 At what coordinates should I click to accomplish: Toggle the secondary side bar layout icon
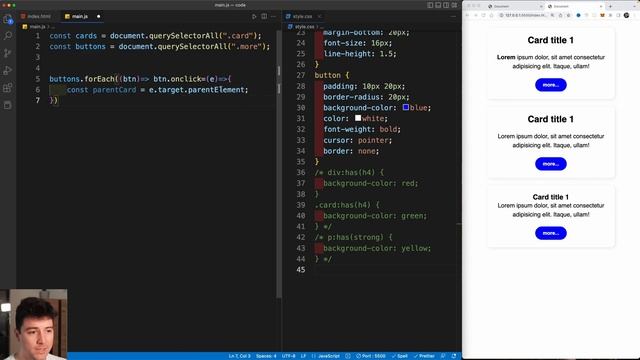pyautogui.click(x=446, y=5)
